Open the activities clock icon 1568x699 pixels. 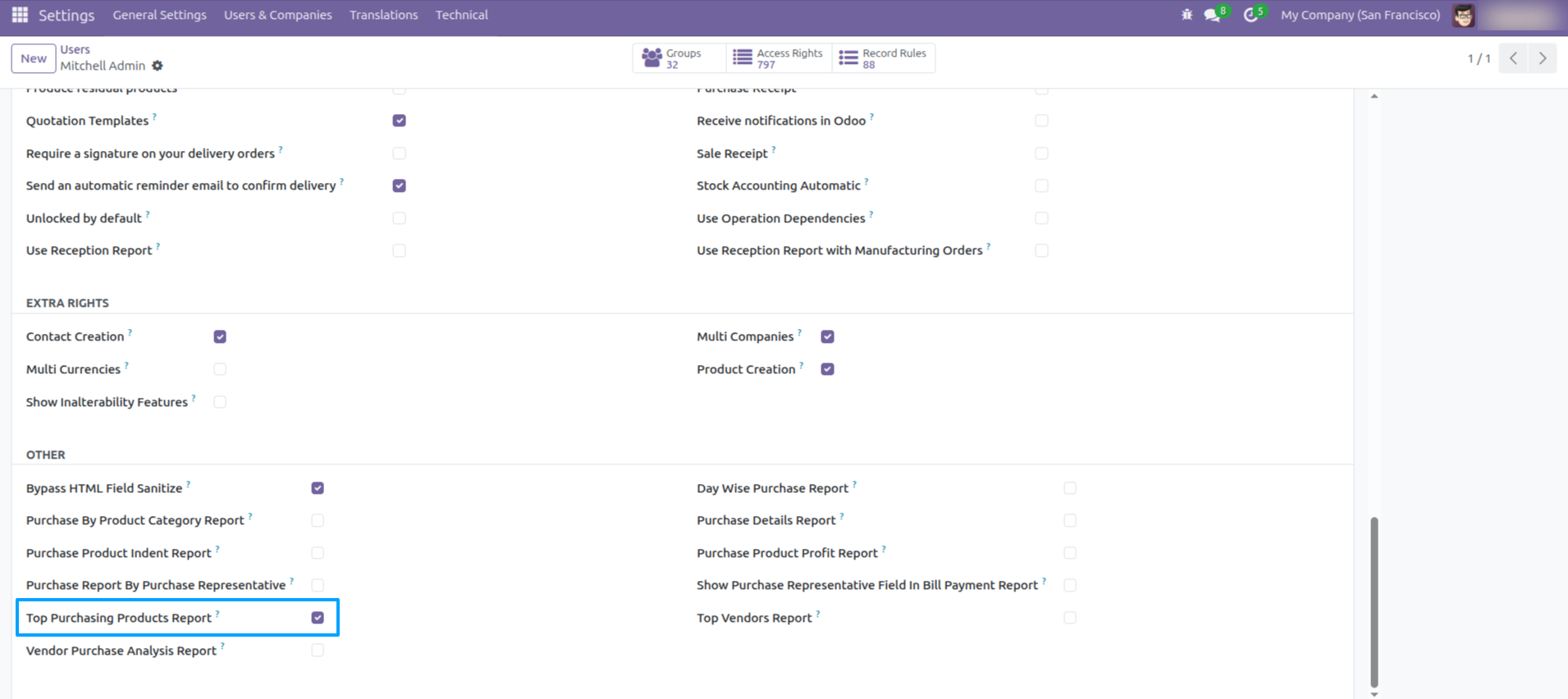[x=1251, y=15]
